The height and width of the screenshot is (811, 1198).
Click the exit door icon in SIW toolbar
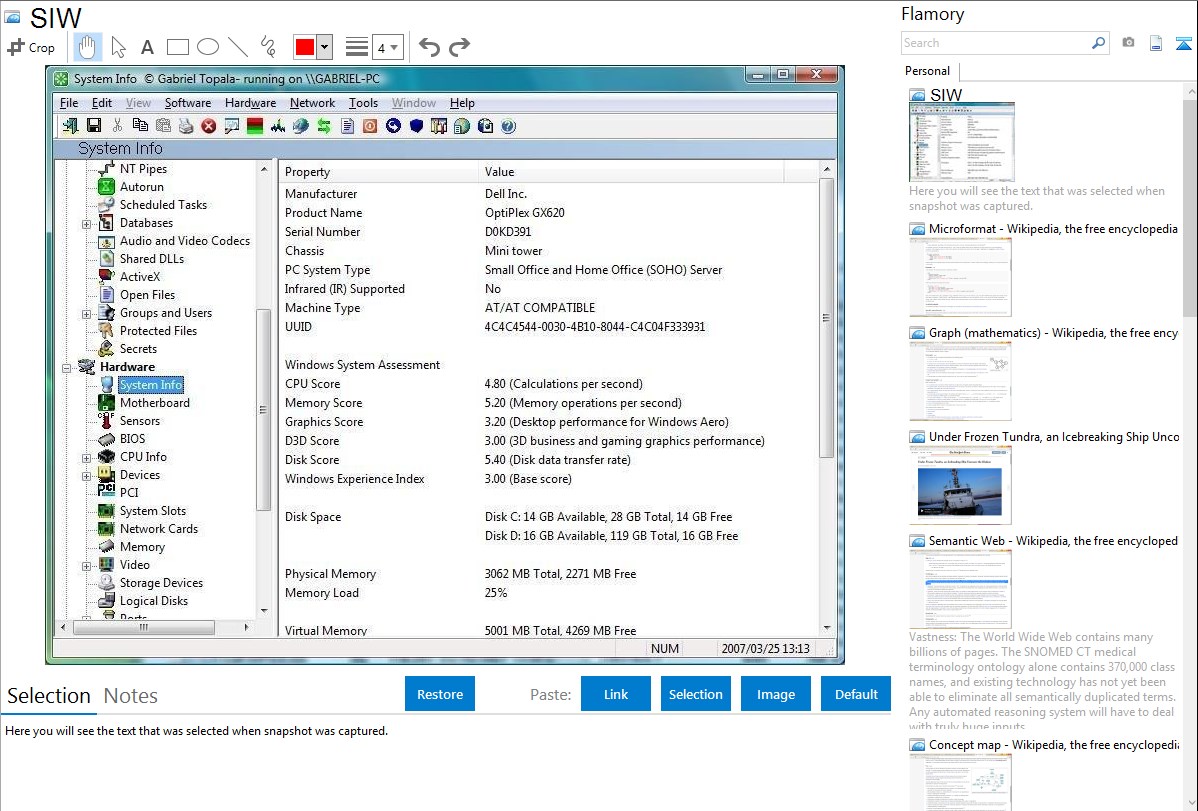(x=70, y=126)
